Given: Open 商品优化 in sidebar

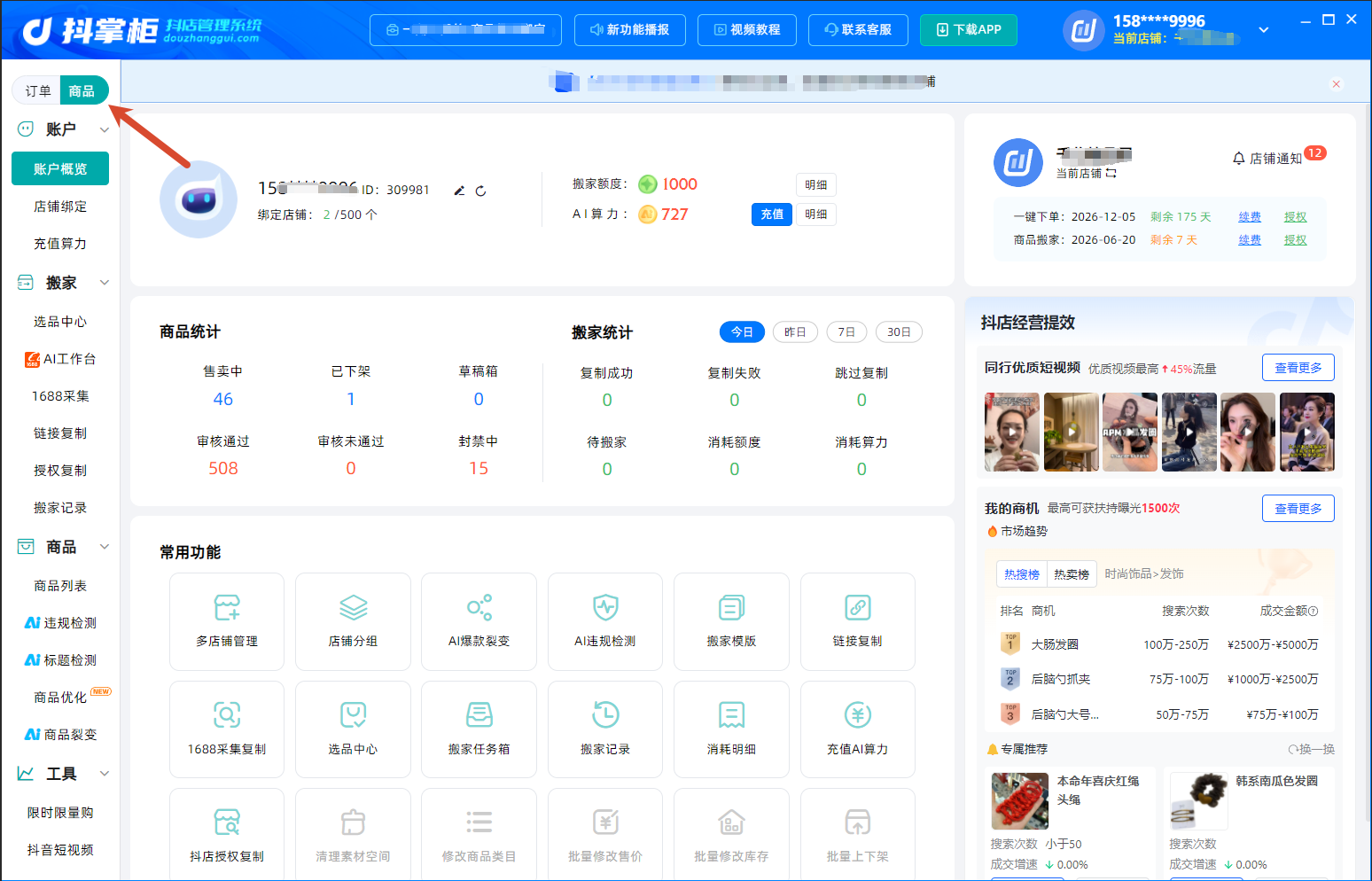Looking at the screenshot, I should pos(60,698).
